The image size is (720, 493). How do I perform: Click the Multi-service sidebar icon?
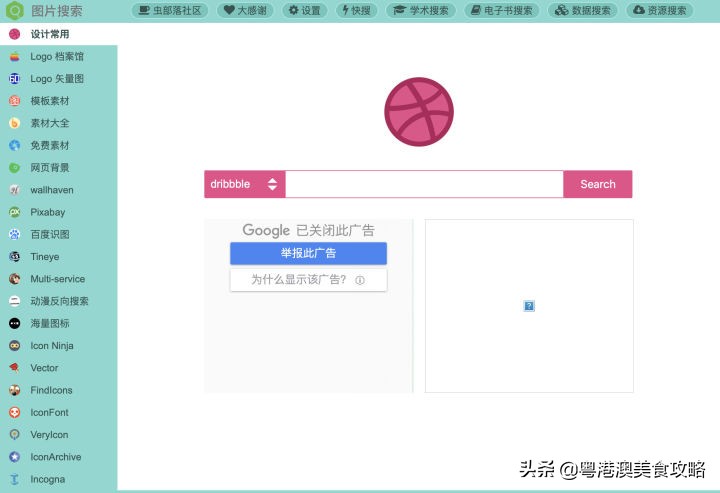pos(15,279)
